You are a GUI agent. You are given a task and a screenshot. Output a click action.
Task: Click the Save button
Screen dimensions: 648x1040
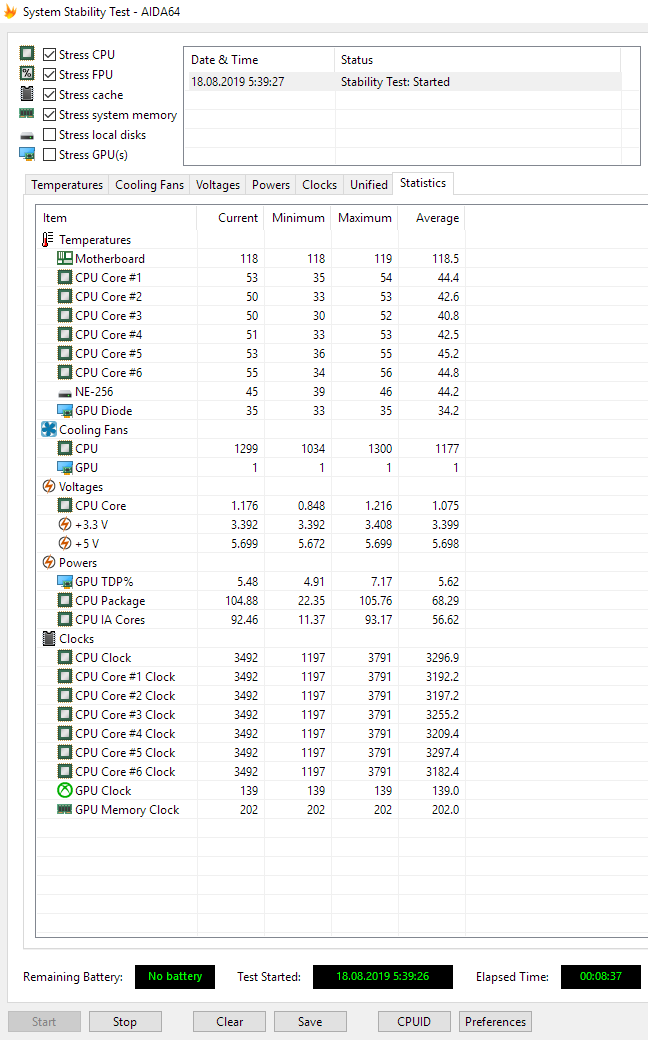pos(310,1021)
